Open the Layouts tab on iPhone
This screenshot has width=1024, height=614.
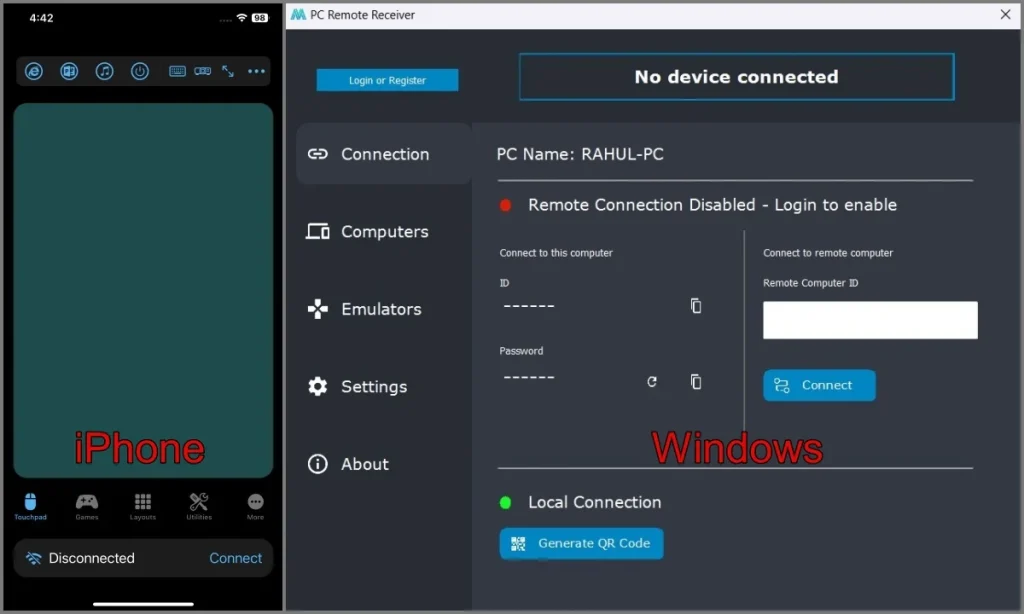[x=143, y=507]
